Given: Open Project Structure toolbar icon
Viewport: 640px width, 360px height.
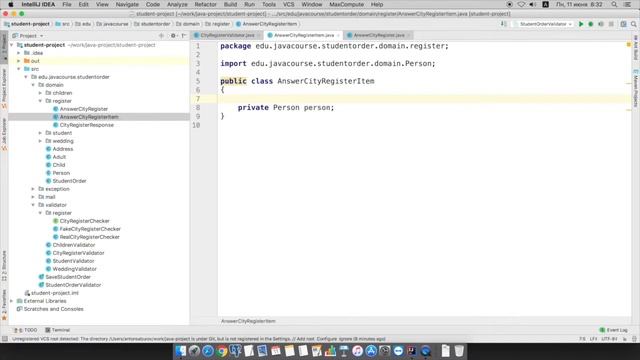Looking at the screenshot, I should (623, 24).
